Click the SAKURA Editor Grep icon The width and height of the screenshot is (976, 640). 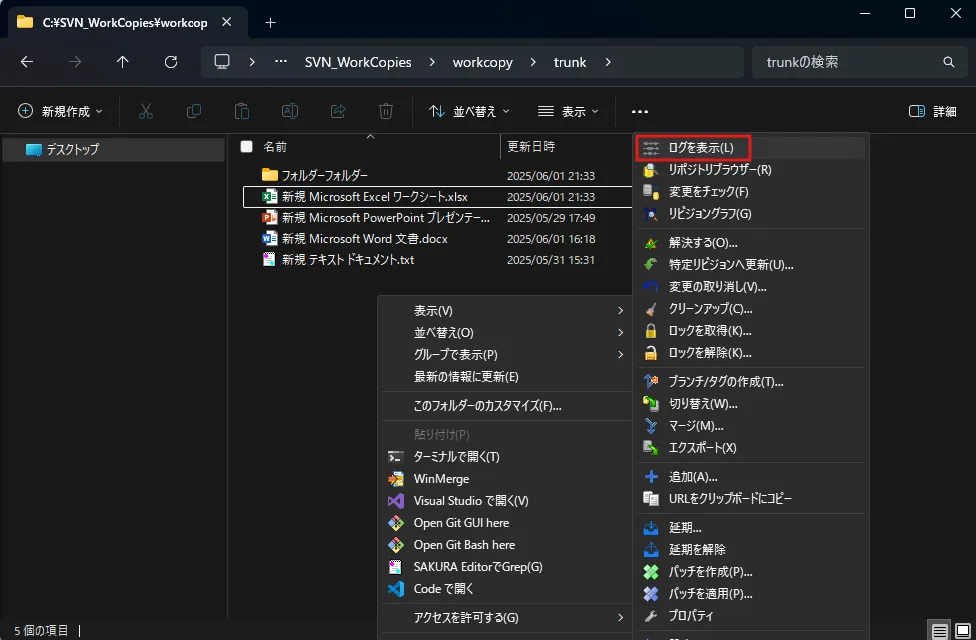(396, 567)
